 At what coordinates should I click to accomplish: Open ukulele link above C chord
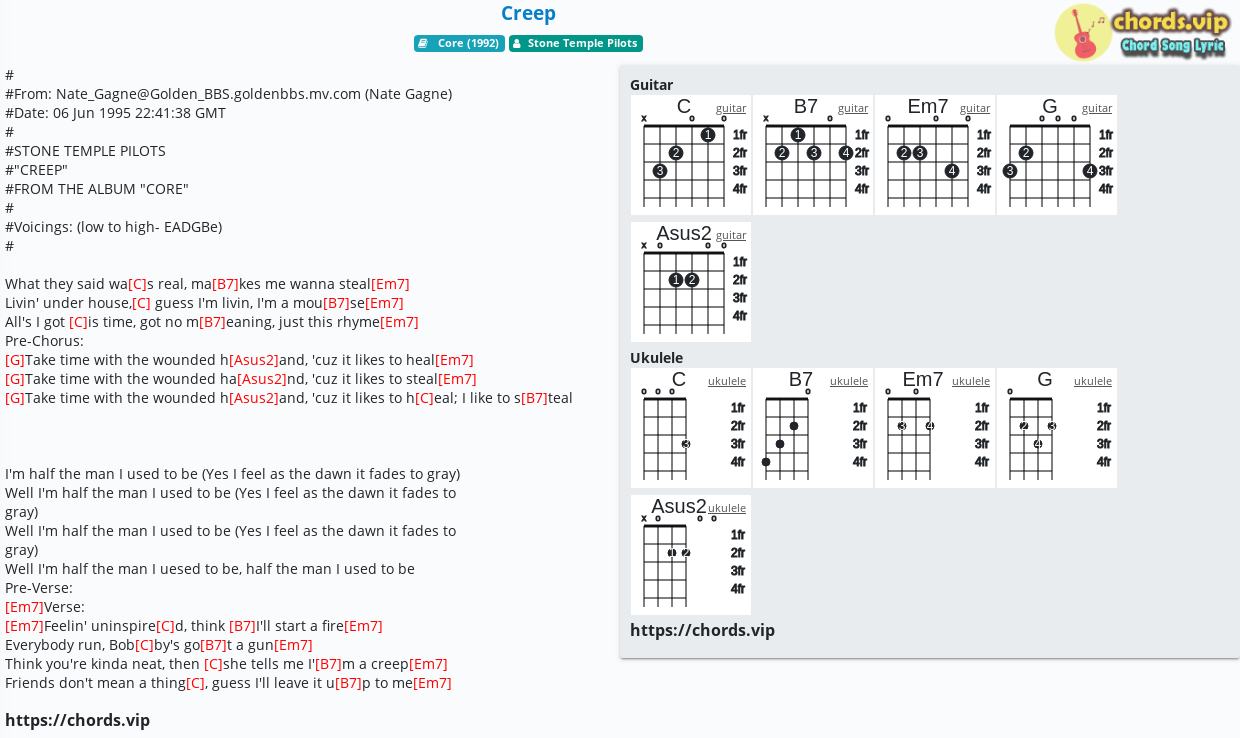click(727, 381)
